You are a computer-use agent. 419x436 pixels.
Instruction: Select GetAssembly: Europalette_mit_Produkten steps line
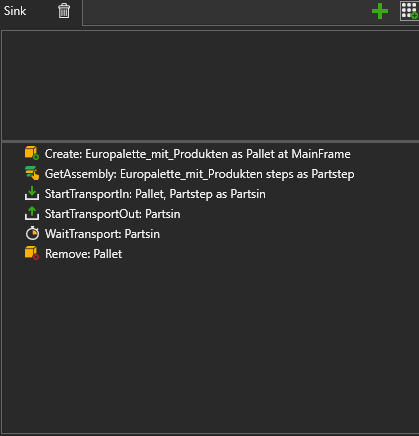[200, 174]
